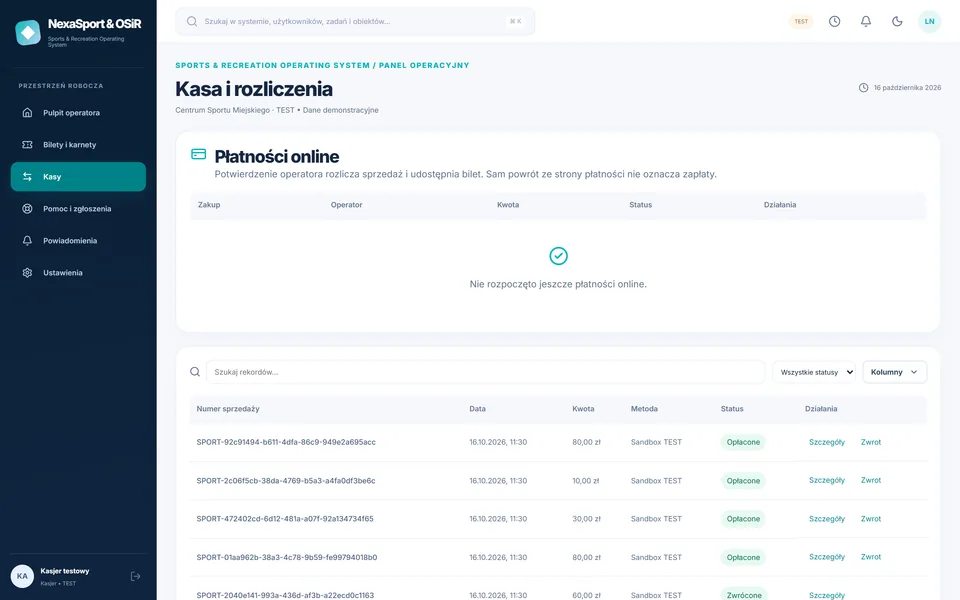This screenshot has width=960, height=600.
Task: Click Zwrot for sale SPORT-472402cd
Action: (871, 519)
